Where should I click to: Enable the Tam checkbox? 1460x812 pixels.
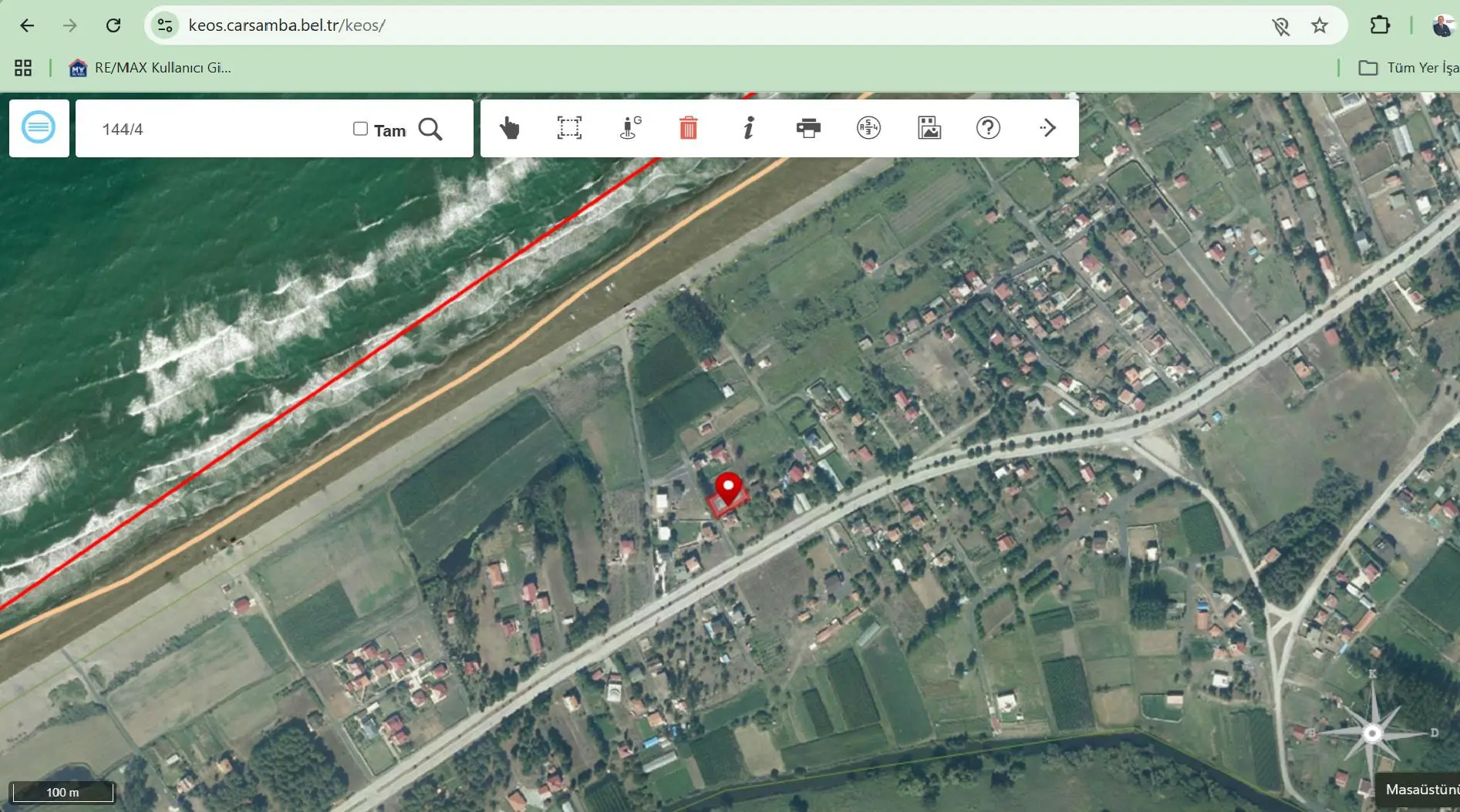coord(360,129)
